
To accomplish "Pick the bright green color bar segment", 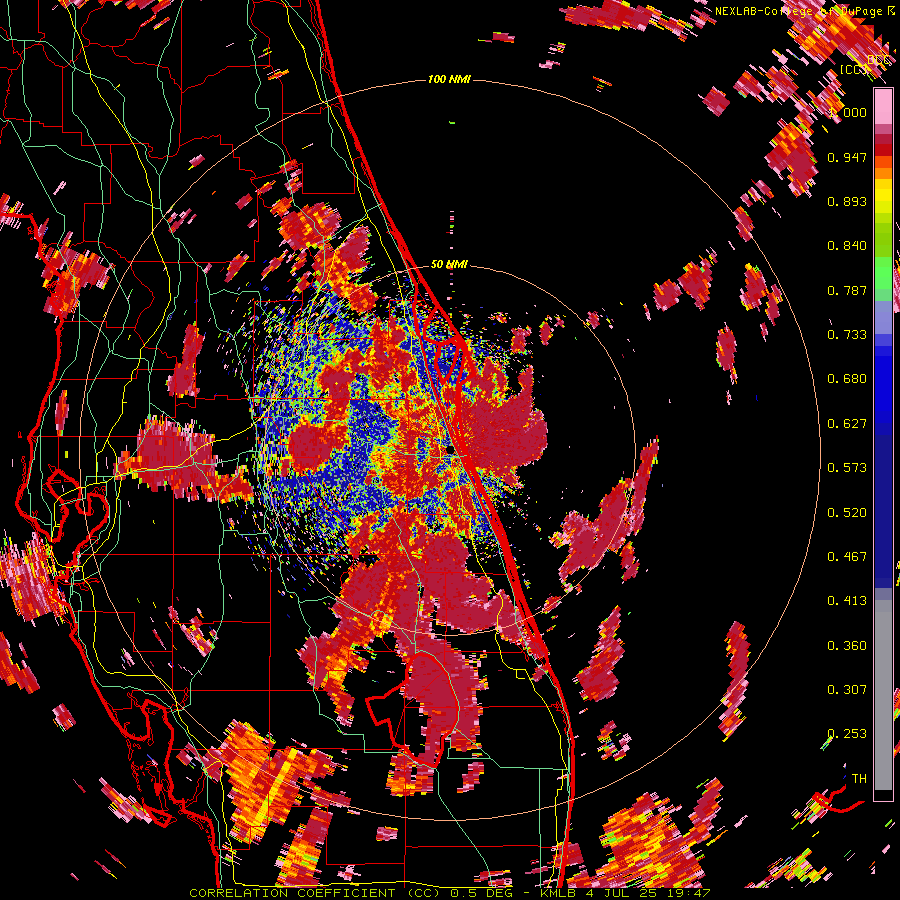I will click(883, 273).
